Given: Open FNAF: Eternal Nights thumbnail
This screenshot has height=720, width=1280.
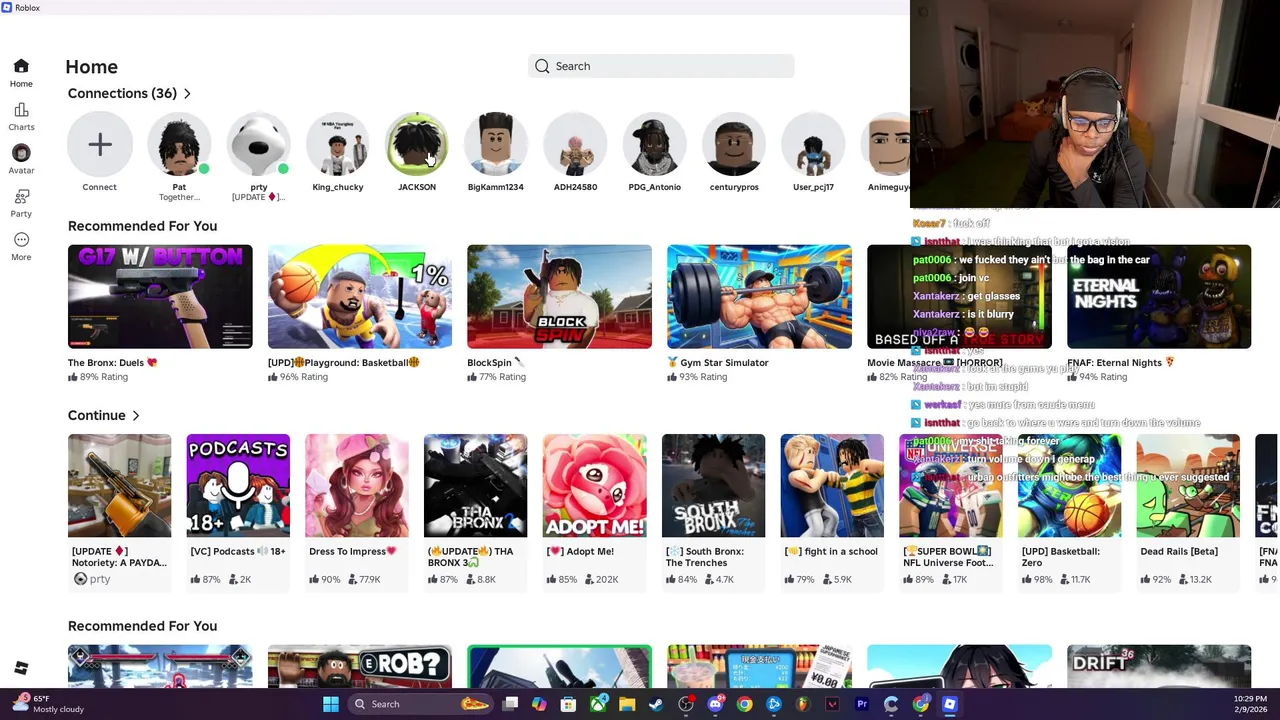Looking at the screenshot, I should coord(1159,296).
